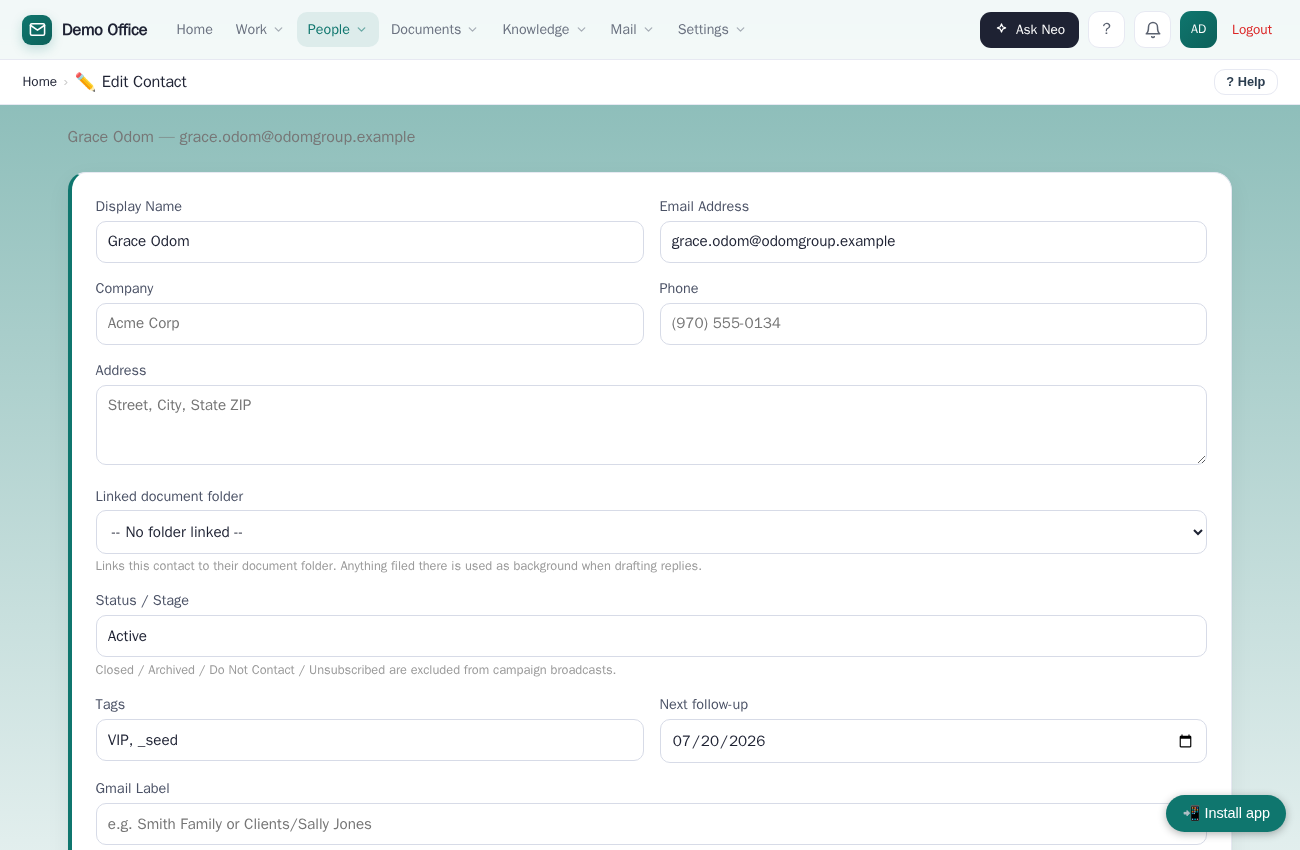Click the pencil icon beside Edit Contact
This screenshot has height=850, width=1300.
point(85,82)
